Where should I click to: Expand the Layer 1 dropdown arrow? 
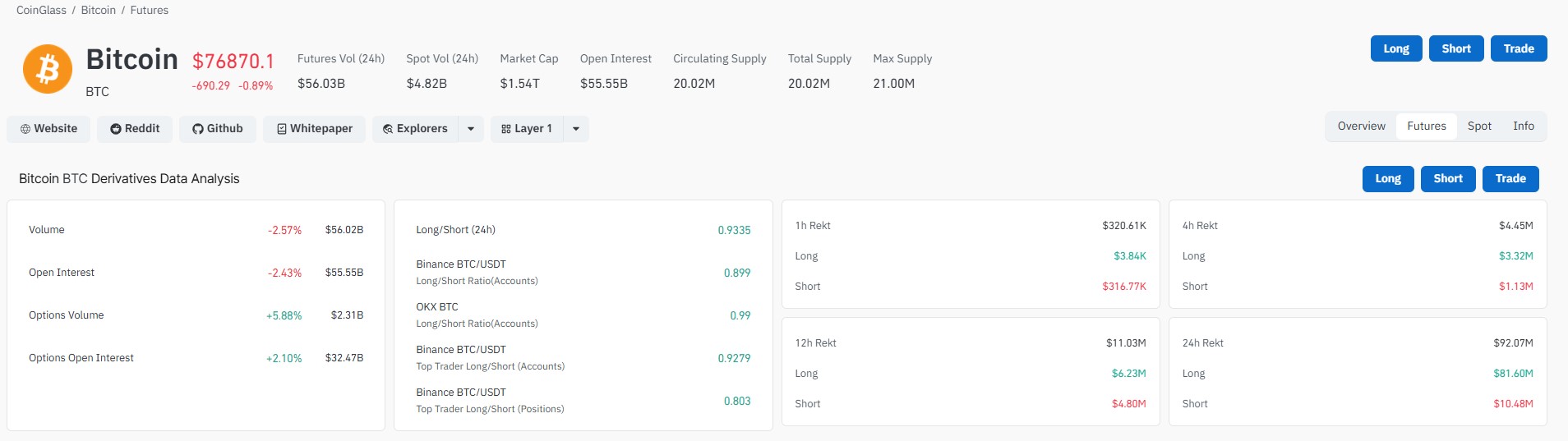[576, 129]
